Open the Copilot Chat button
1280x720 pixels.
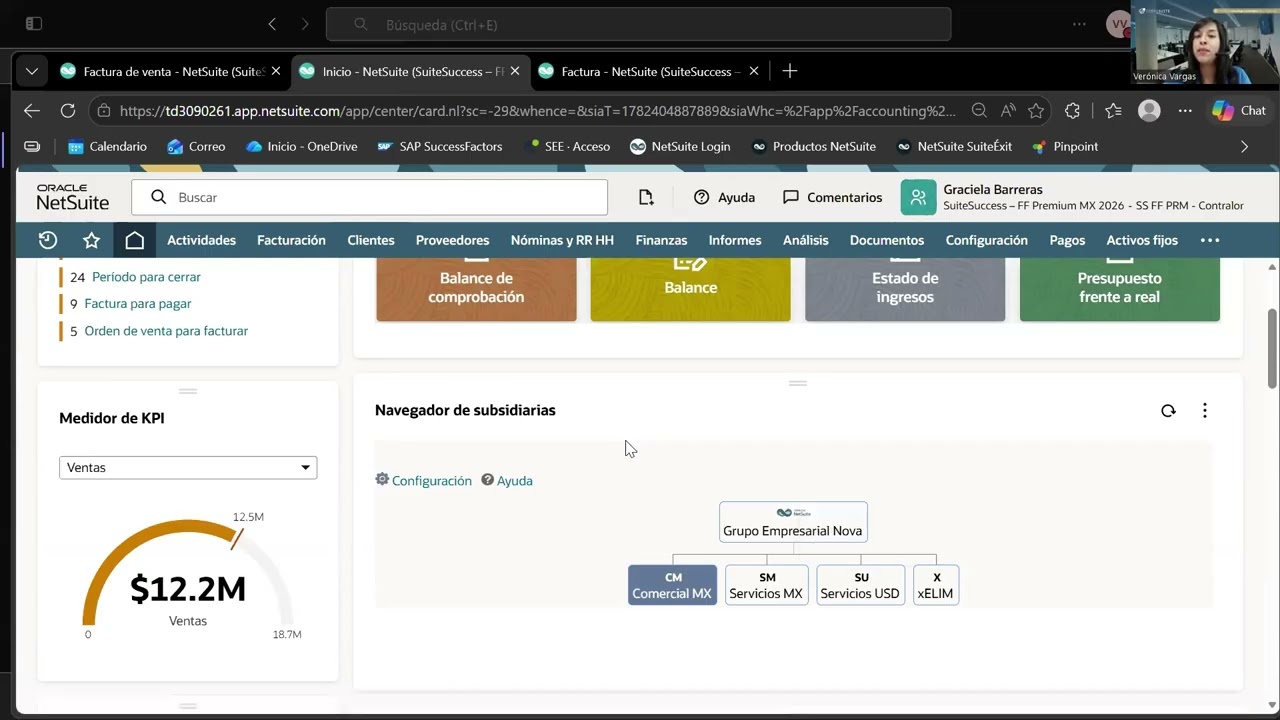1239,110
